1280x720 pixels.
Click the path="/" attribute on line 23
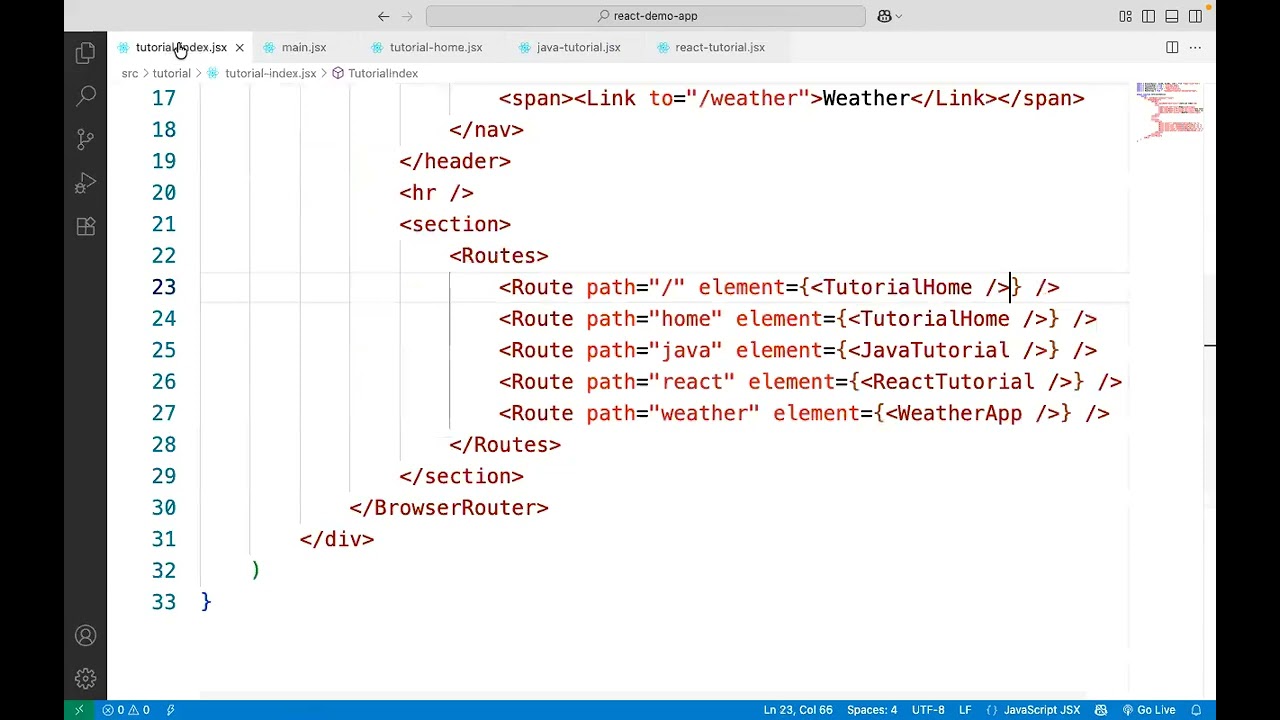pyautogui.click(x=636, y=287)
